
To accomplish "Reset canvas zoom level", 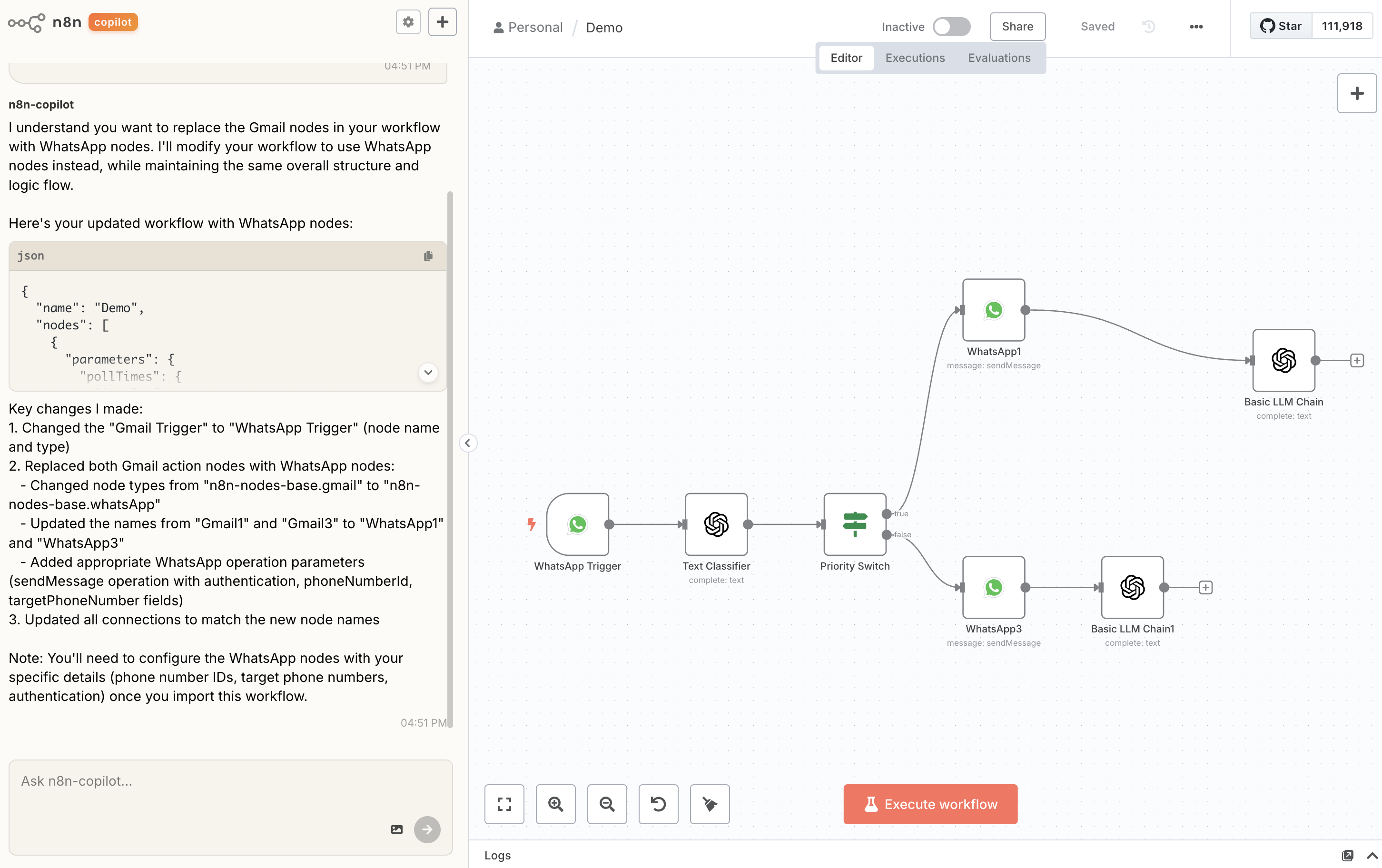I will pyautogui.click(x=658, y=804).
